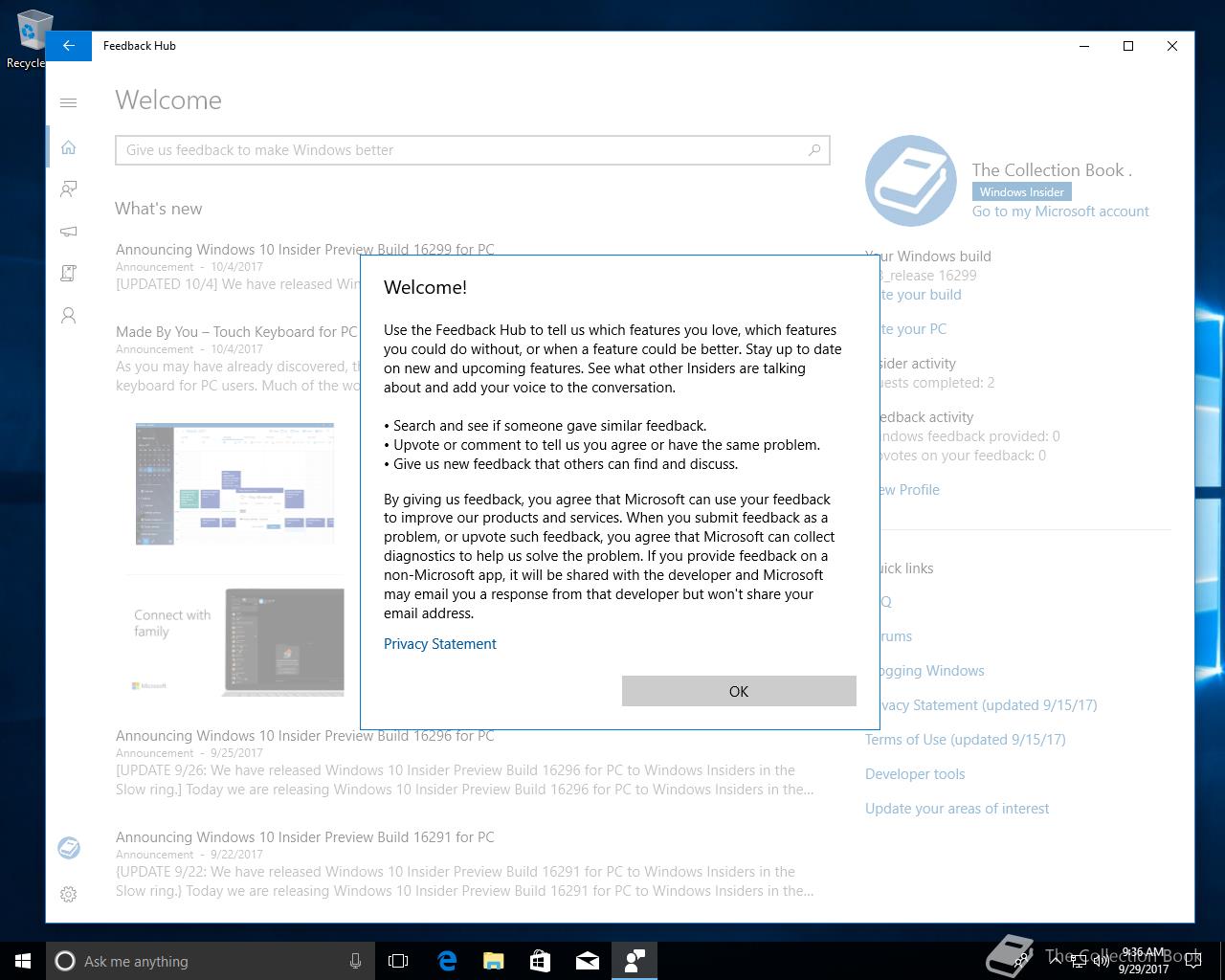The width and height of the screenshot is (1225, 980).
Task: Open Mail app from taskbar
Action: point(588,961)
